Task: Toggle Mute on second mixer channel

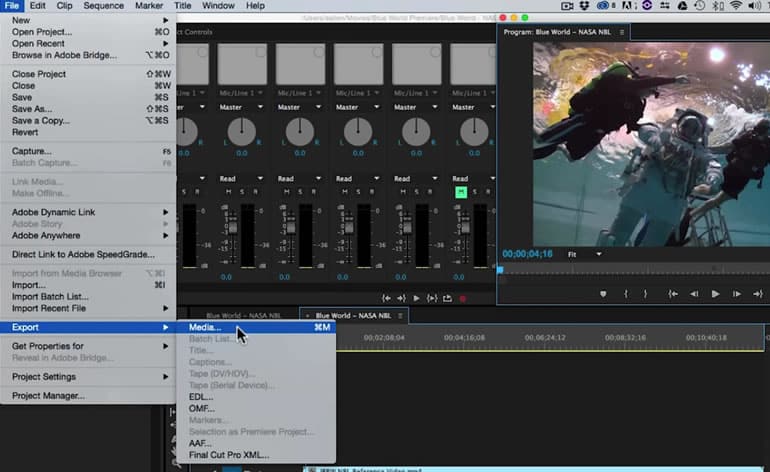Action: click(228, 192)
